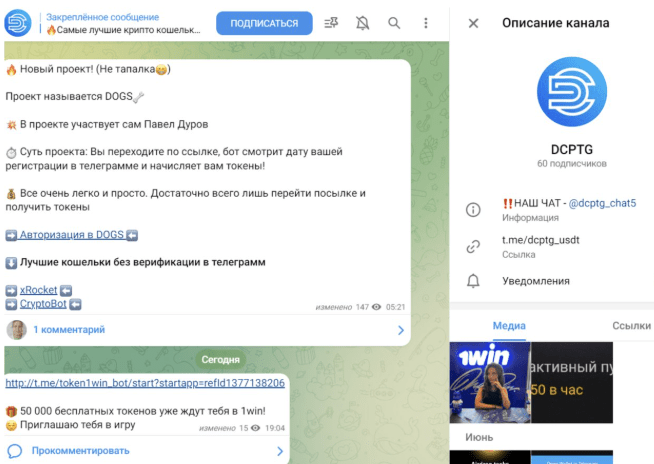Click the comment bubble icon beside Прокомментировать

click(17, 451)
